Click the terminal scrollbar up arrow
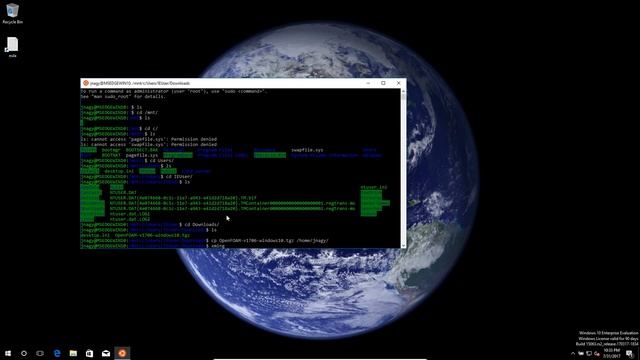 403,92
